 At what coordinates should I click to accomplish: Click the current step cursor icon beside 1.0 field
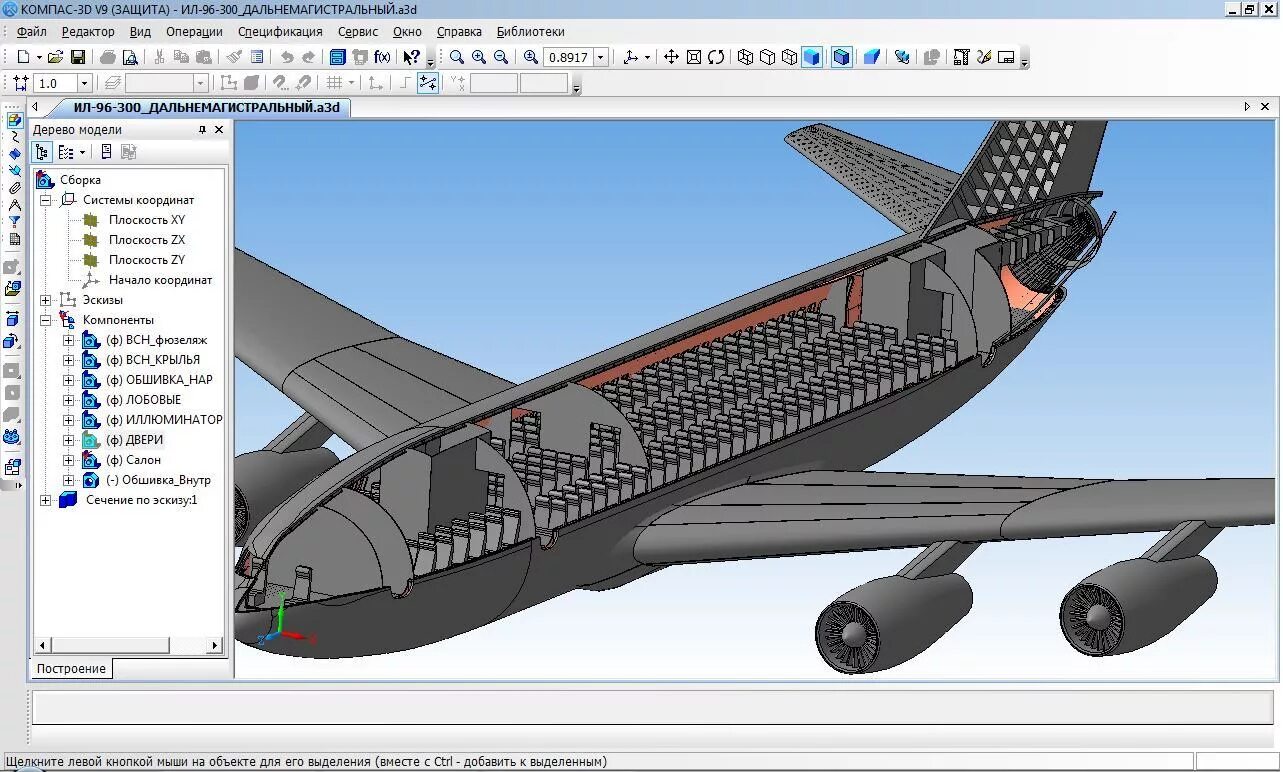(x=20, y=83)
